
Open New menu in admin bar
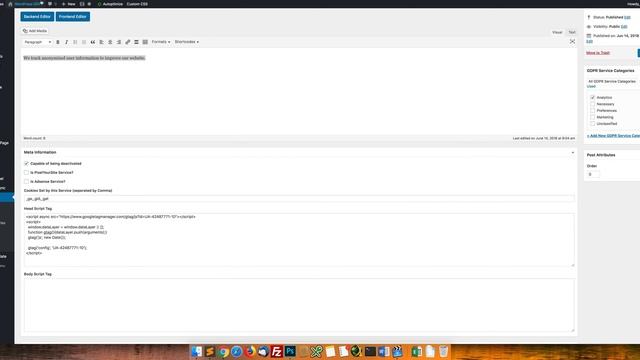coord(69,4)
